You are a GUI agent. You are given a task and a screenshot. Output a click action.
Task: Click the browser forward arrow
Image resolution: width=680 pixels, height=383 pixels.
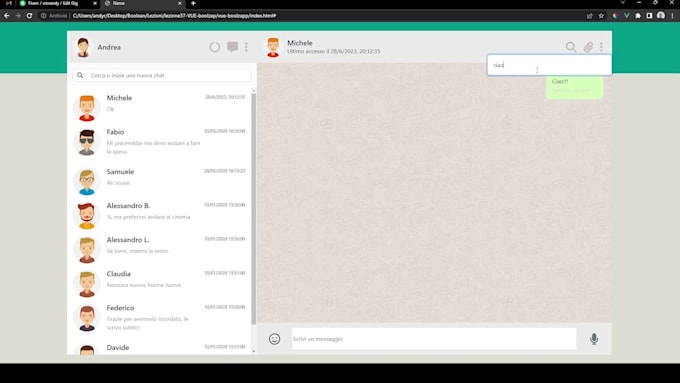click(x=18, y=16)
